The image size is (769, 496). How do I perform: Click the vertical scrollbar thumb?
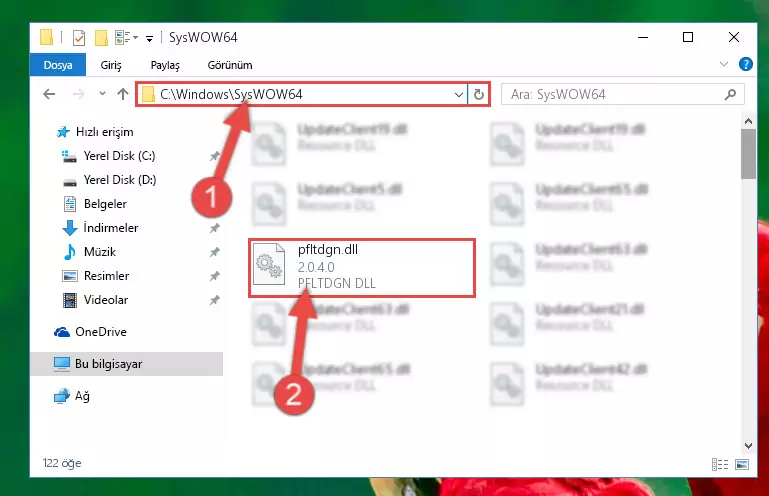click(748, 155)
